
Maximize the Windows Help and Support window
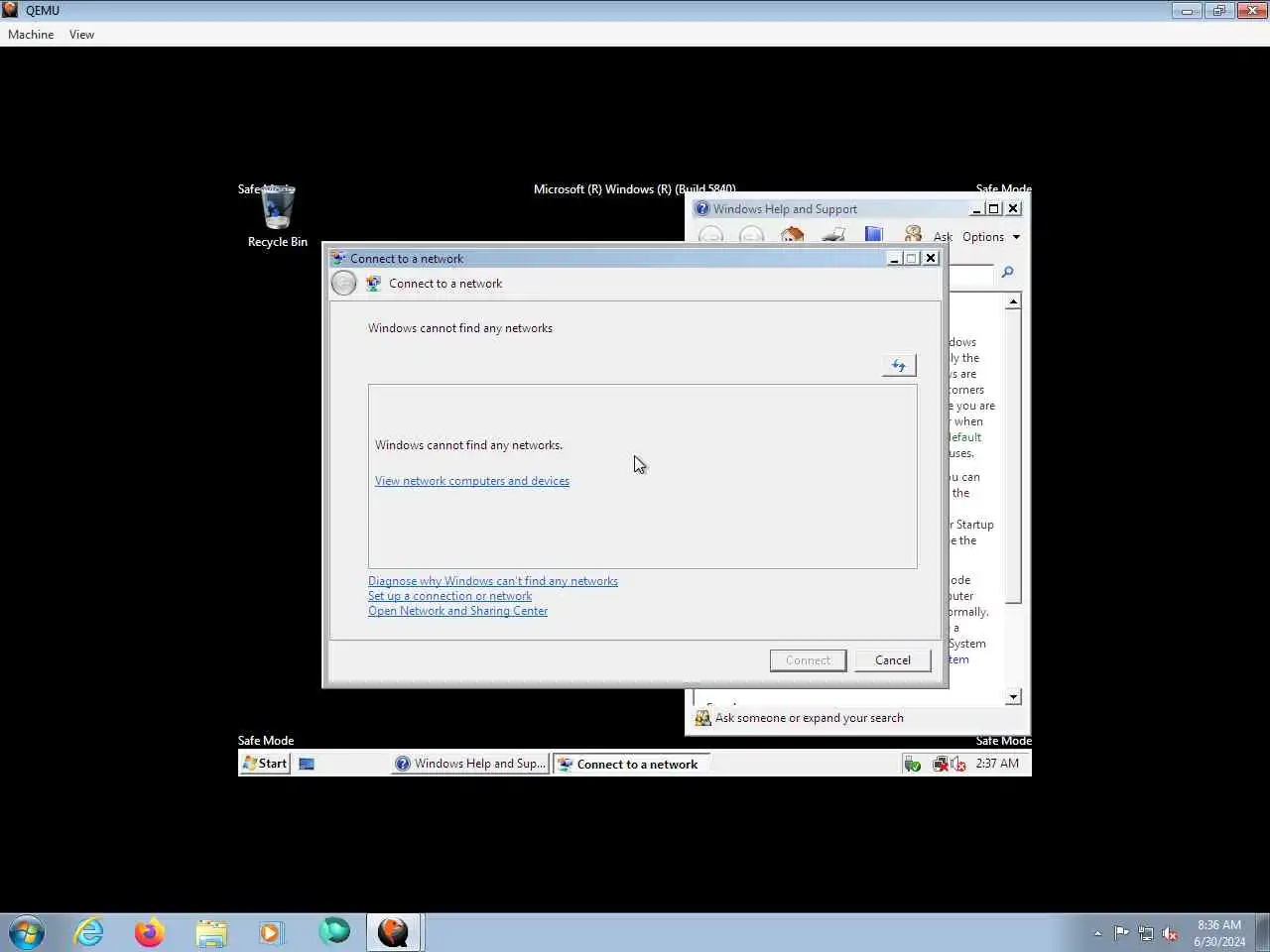993,208
